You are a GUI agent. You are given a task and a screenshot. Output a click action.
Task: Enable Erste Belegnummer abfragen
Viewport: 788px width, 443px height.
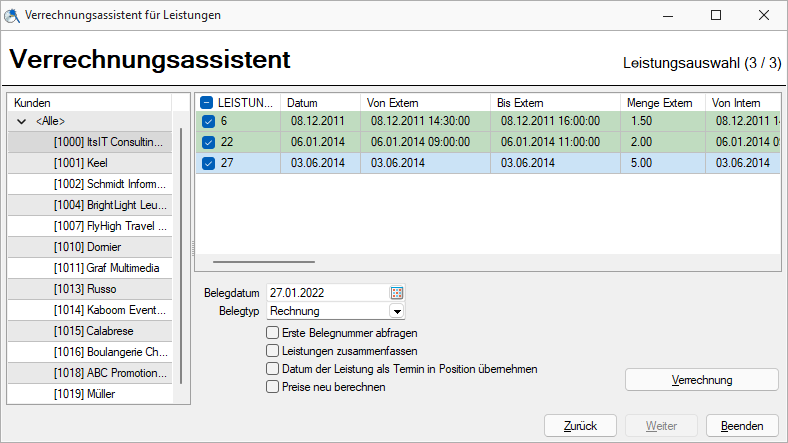coord(272,333)
